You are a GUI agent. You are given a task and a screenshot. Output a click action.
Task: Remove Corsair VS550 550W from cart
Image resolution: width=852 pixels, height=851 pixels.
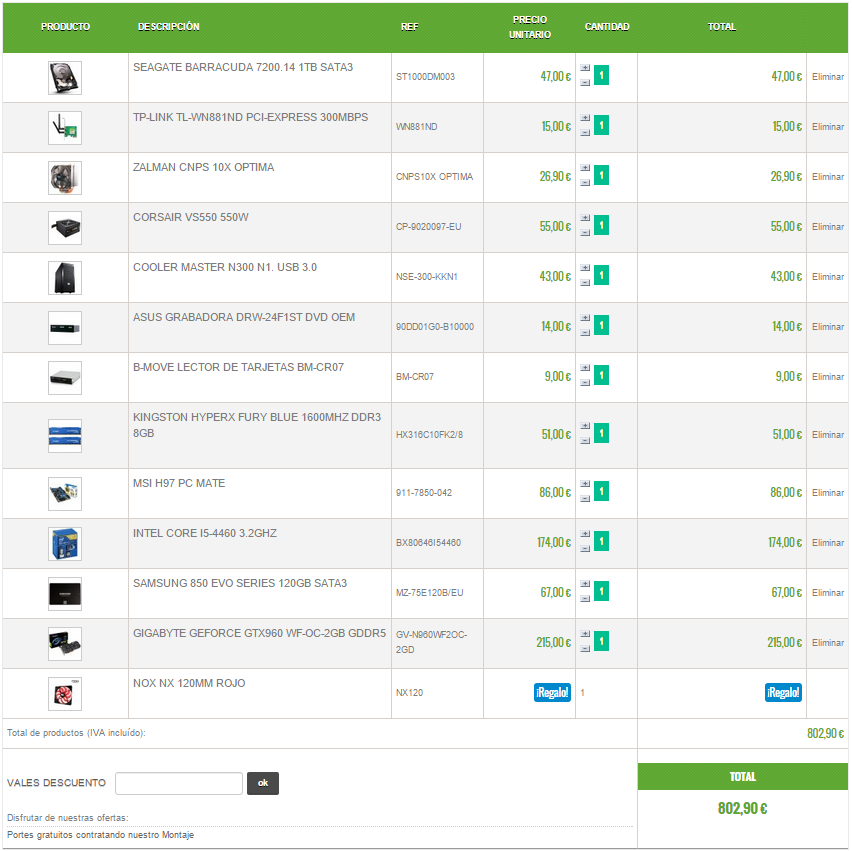pos(828,227)
